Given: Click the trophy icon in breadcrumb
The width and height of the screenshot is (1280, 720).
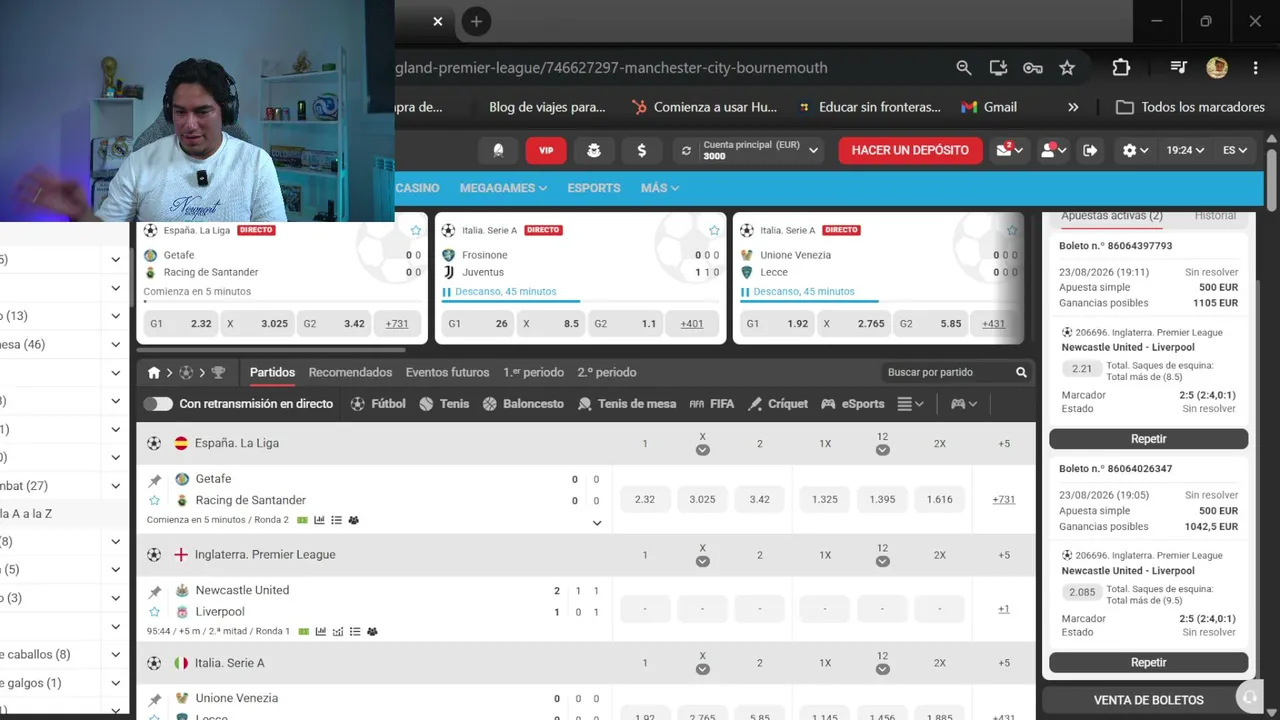Looking at the screenshot, I should tap(218, 372).
